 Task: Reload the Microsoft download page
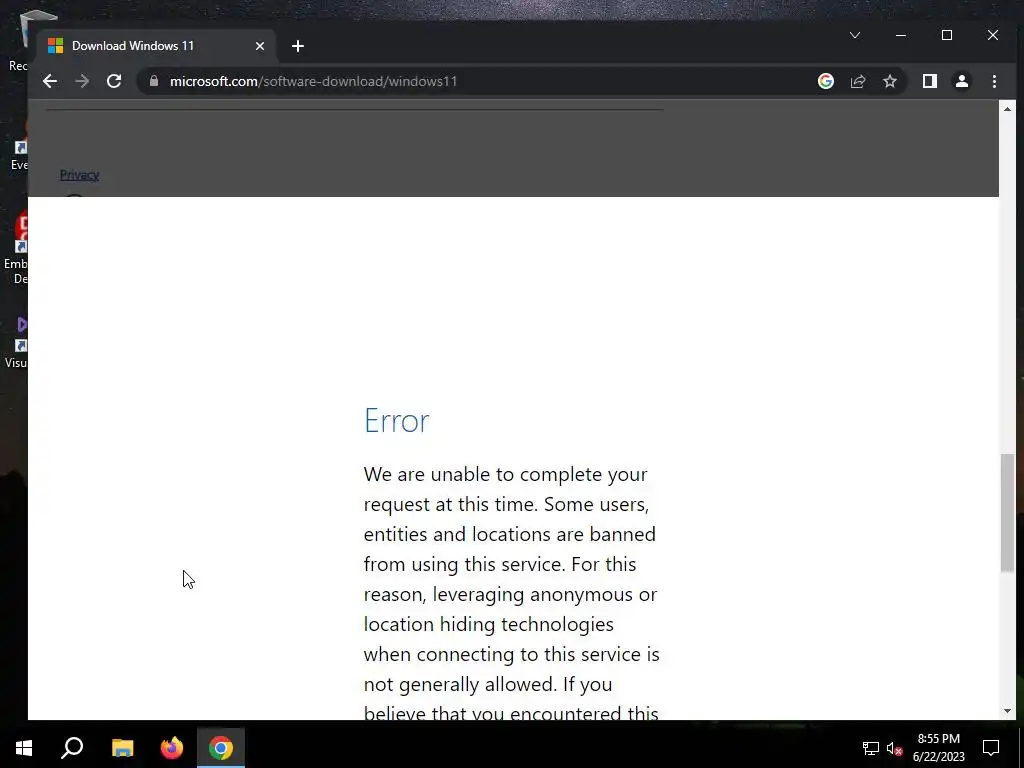114,82
